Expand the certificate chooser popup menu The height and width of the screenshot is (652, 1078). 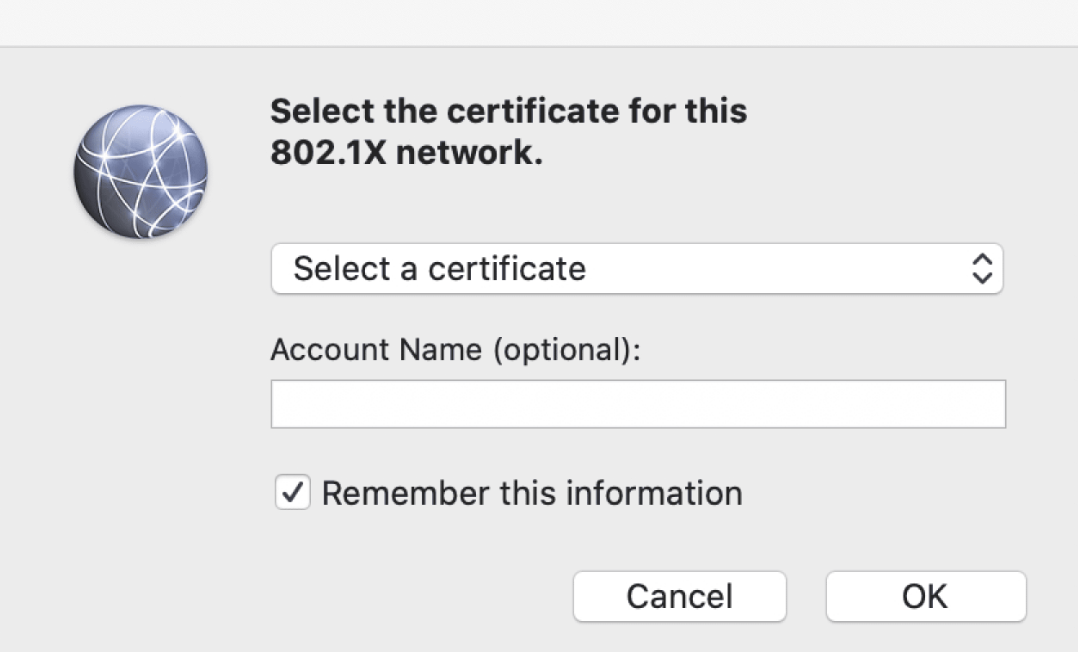[637, 268]
